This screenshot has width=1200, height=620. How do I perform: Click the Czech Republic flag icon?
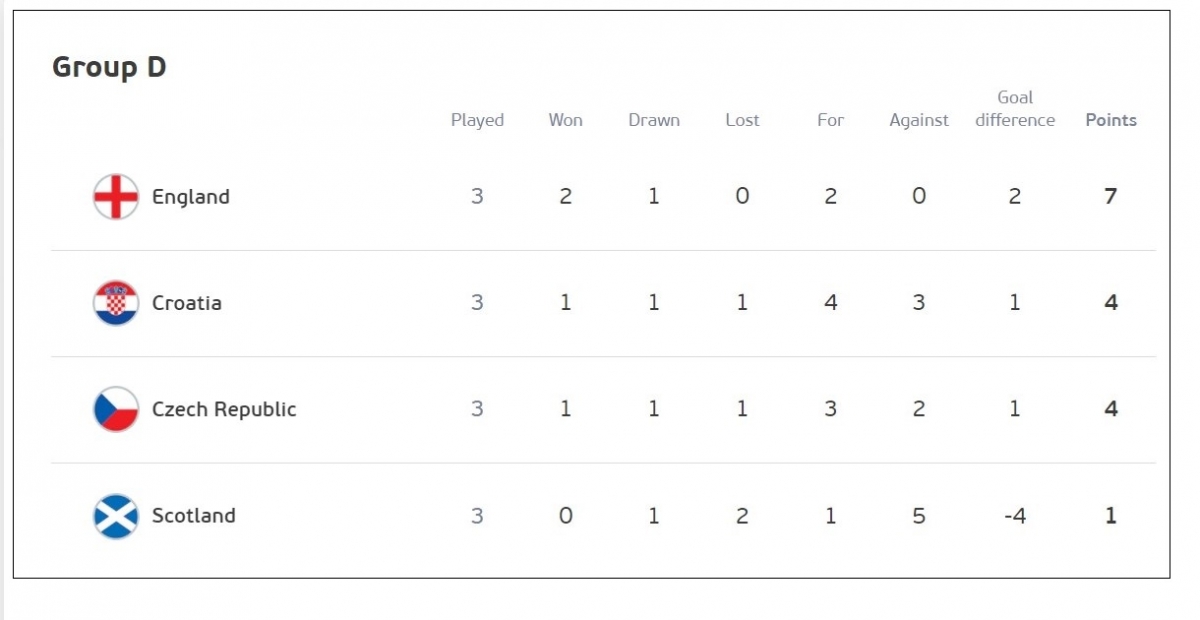pos(116,409)
